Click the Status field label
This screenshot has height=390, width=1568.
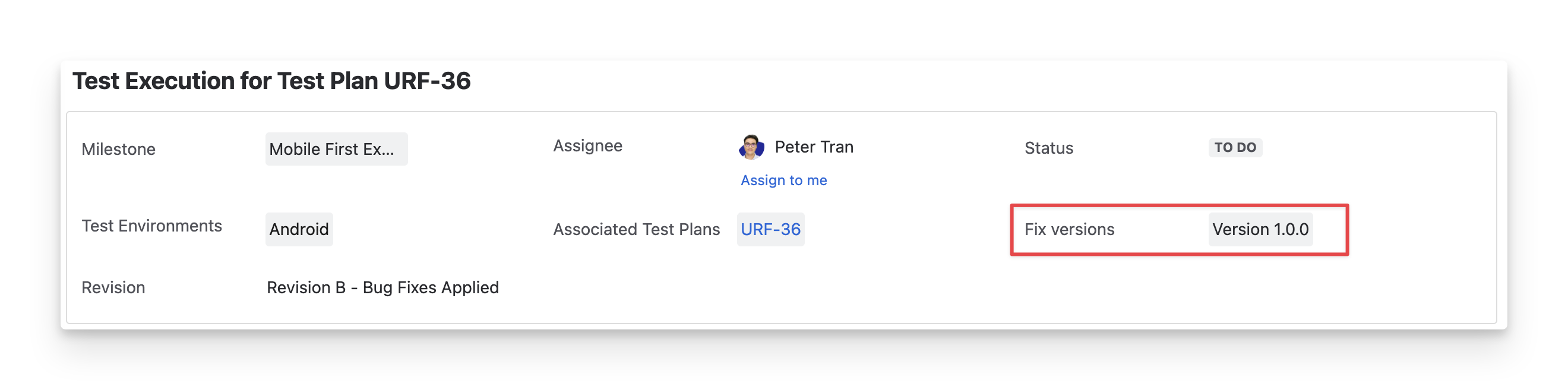point(1048,148)
